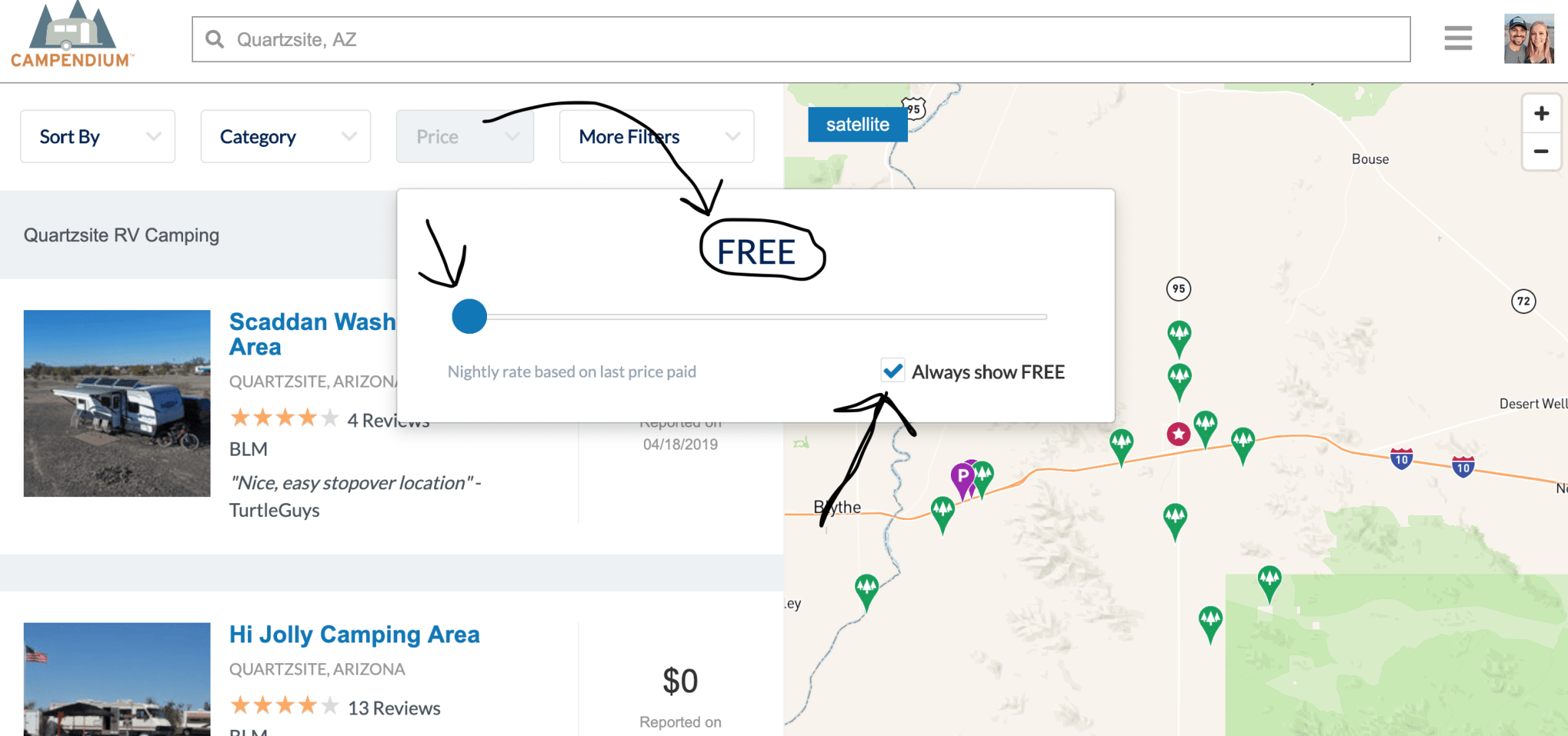View the Hi Jolly Camping Area listing
Screen dimensions: 1568x736
click(354, 634)
